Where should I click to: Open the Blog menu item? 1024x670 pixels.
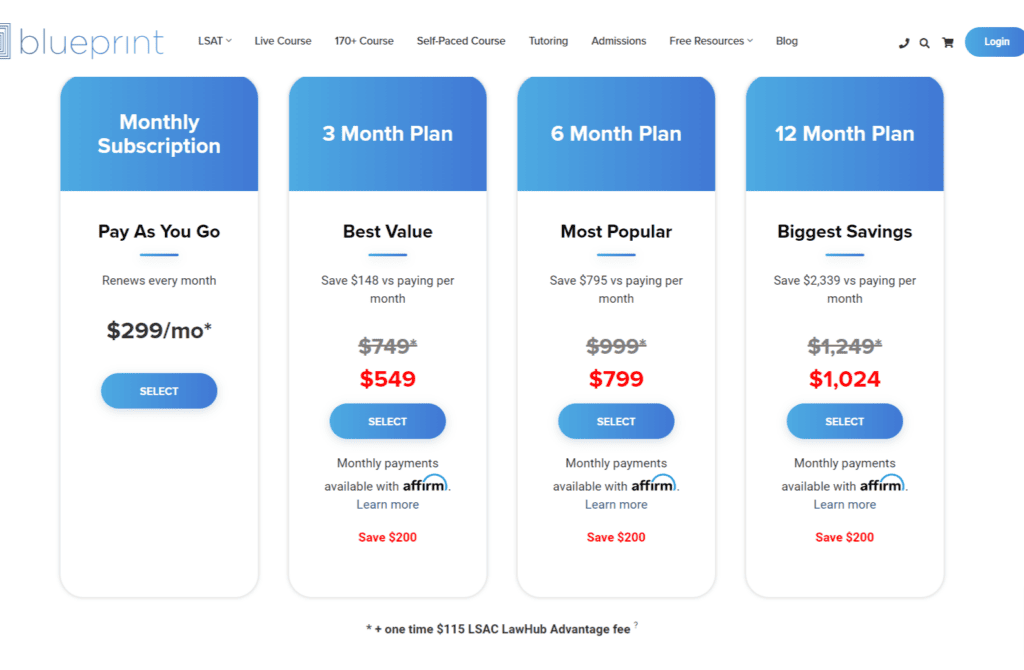pyautogui.click(x=786, y=41)
